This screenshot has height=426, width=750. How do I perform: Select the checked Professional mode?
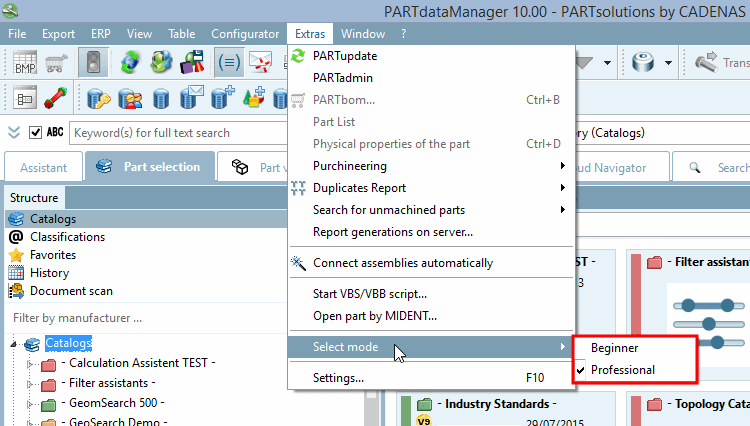(622, 370)
